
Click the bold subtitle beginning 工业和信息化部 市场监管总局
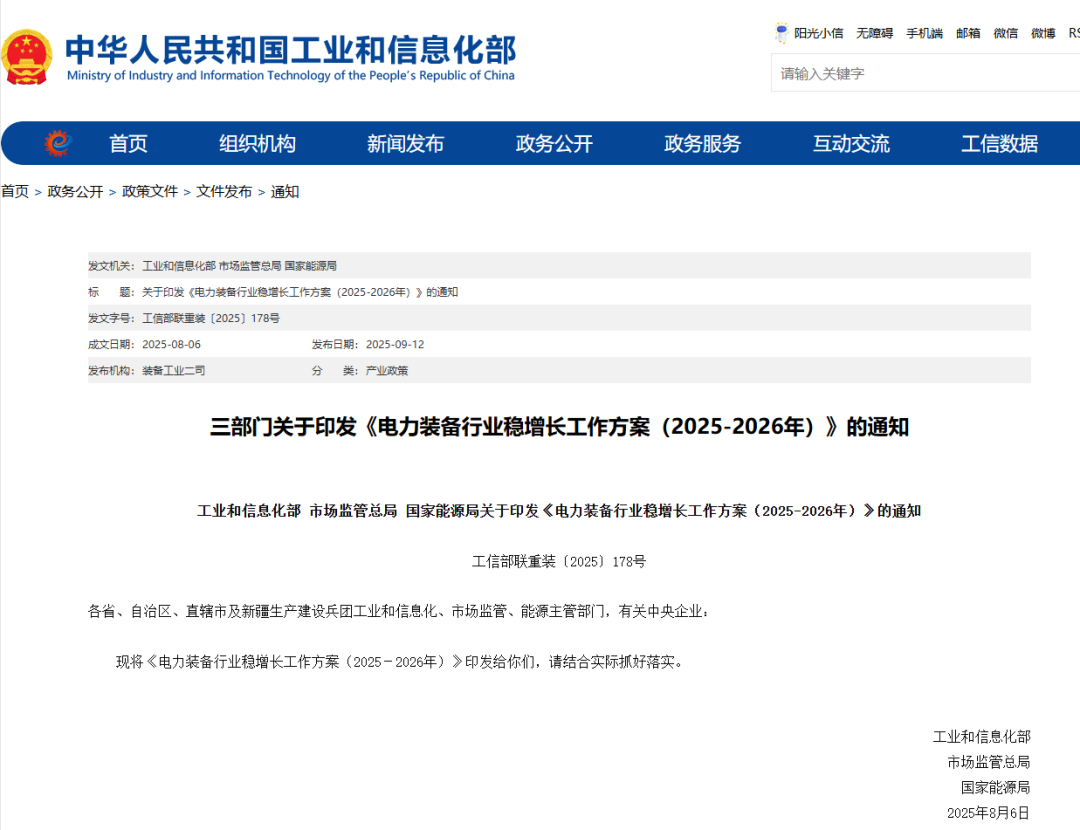coord(559,511)
